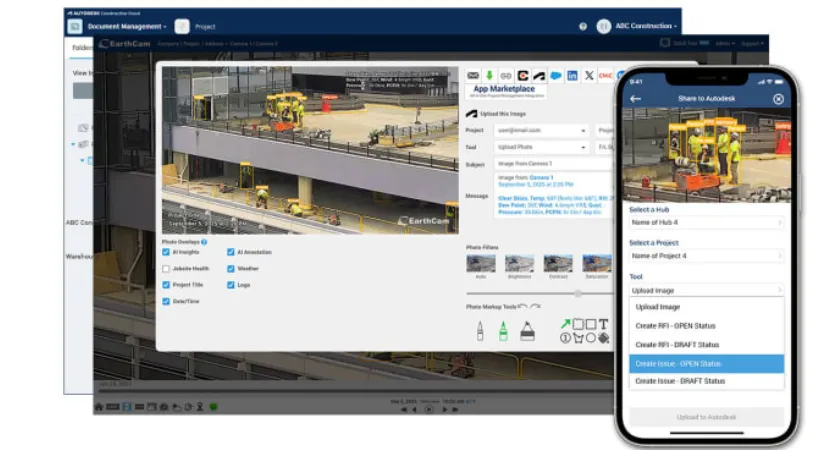The height and width of the screenshot is (450, 840).
Task: Open the ABC Construction account dropdown
Action: pos(646,26)
